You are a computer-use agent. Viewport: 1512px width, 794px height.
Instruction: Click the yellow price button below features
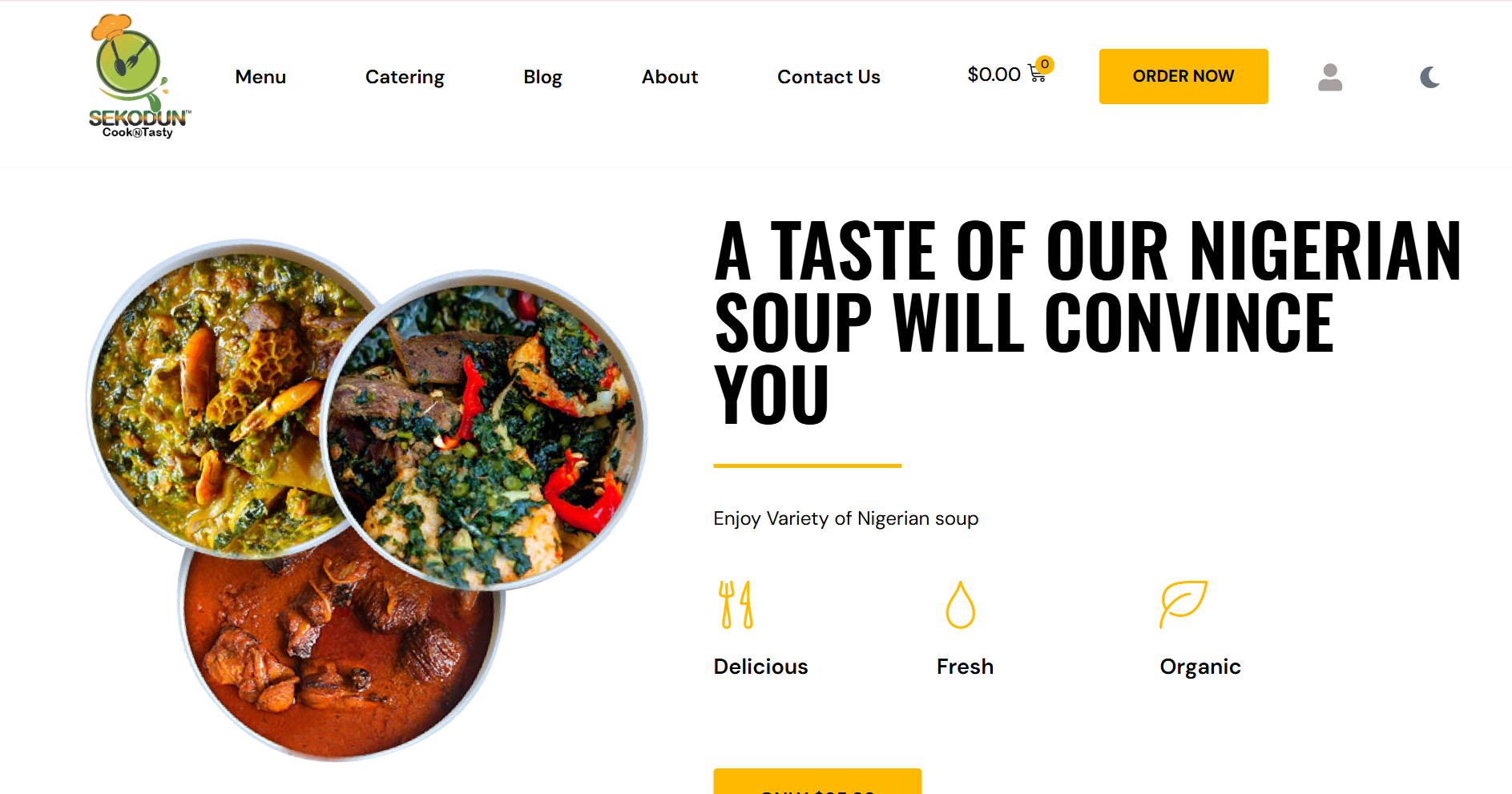pos(817,782)
